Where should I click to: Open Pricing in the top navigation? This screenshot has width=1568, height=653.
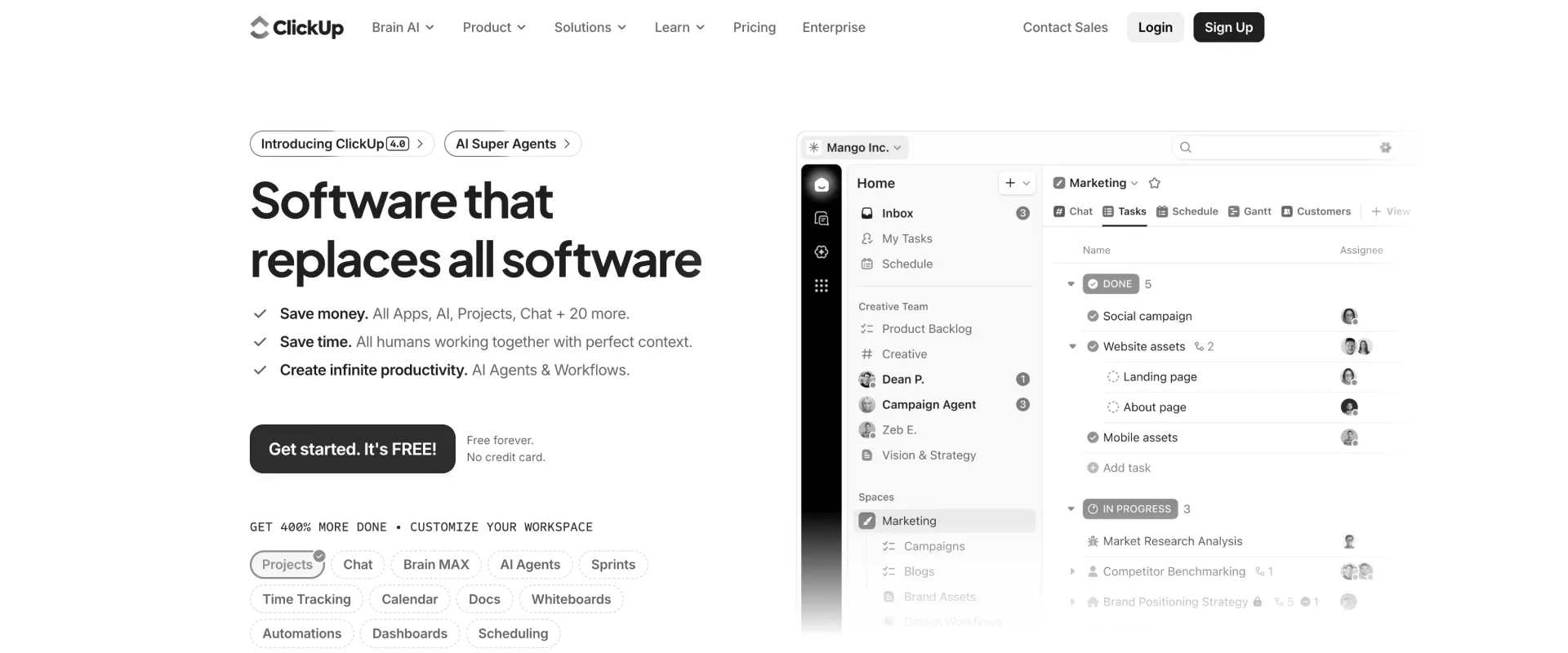754,27
